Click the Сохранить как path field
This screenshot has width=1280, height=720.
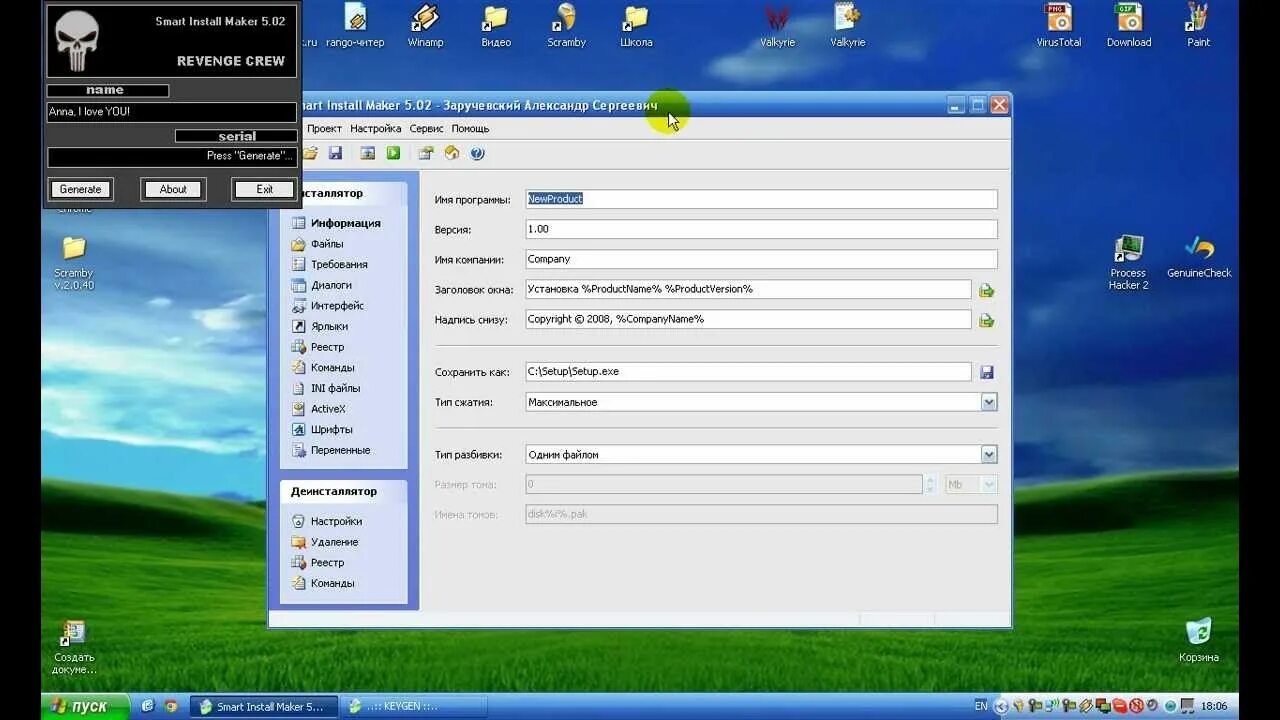click(748, 371)
